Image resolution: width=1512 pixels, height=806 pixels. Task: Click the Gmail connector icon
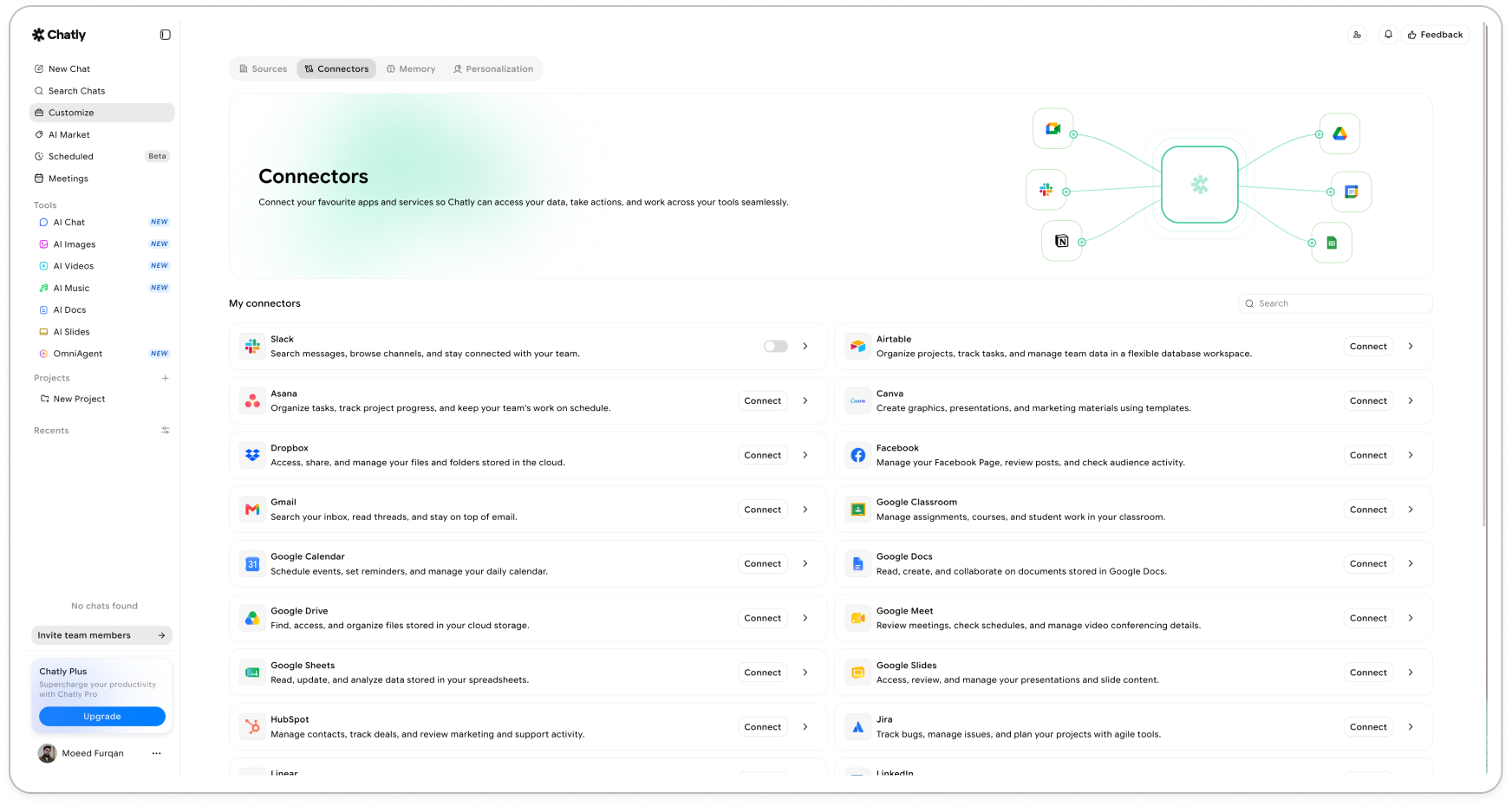click(x=252, y=510)
